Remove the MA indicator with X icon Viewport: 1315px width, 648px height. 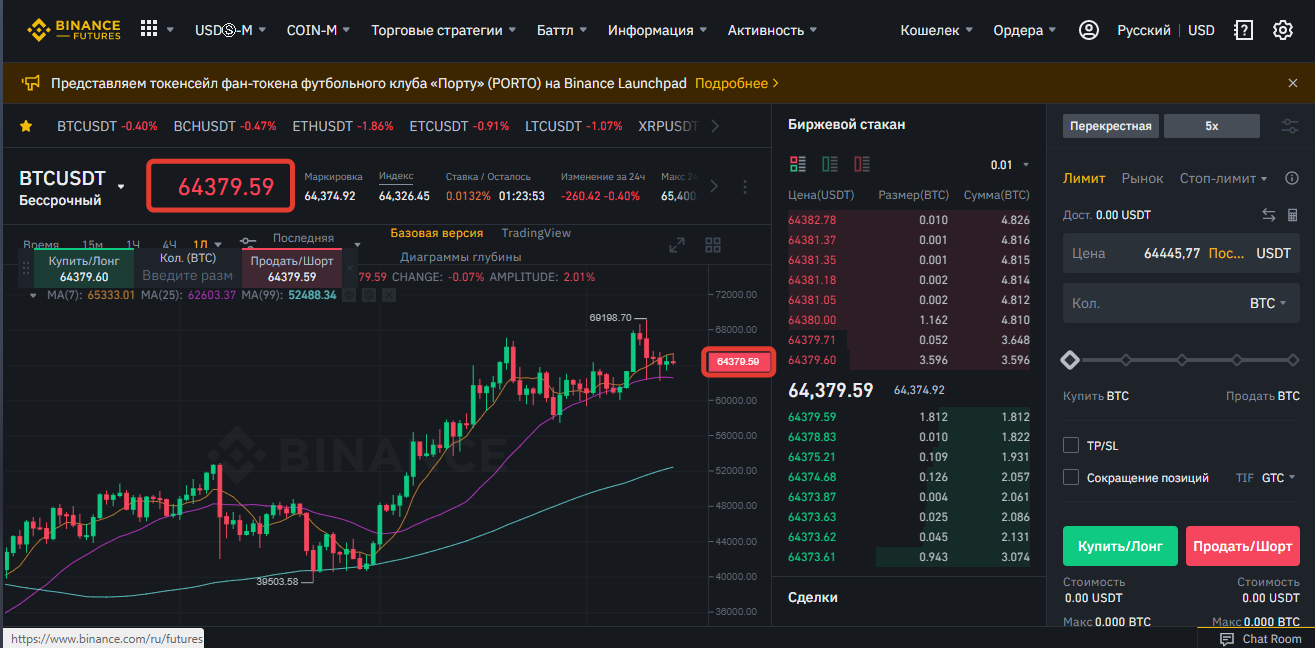(x=389, y=295)
